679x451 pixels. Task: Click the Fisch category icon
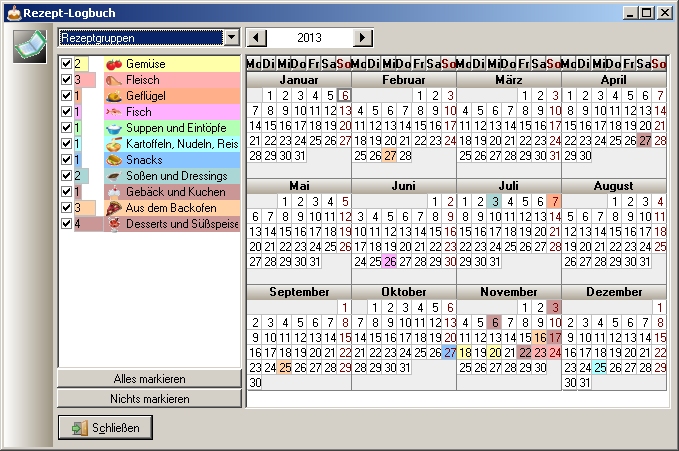point(113,112)
